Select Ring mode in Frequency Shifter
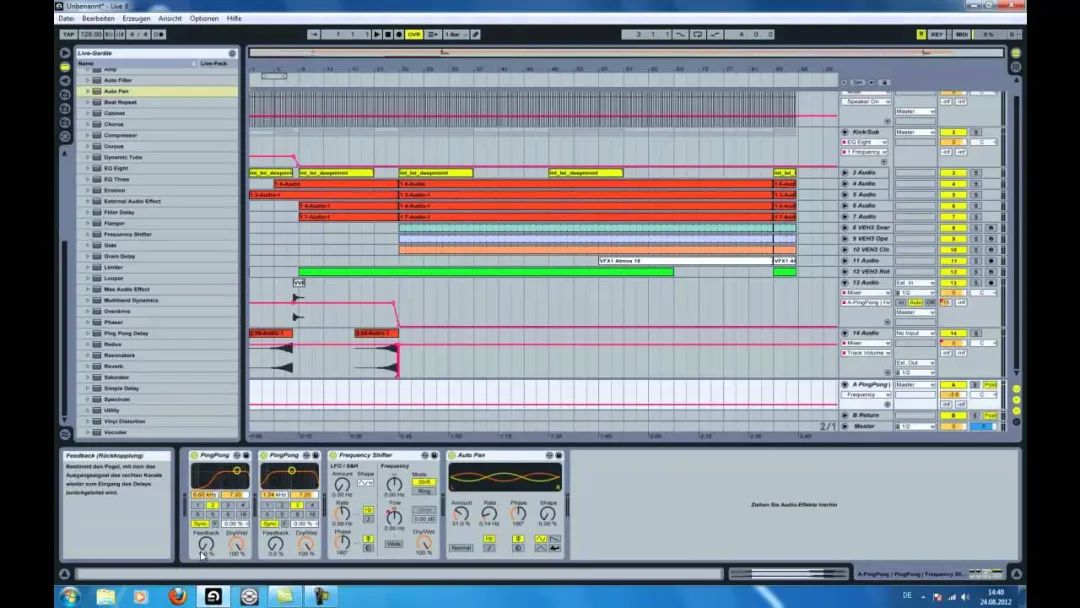The image size is (1080, 608). 424,491
